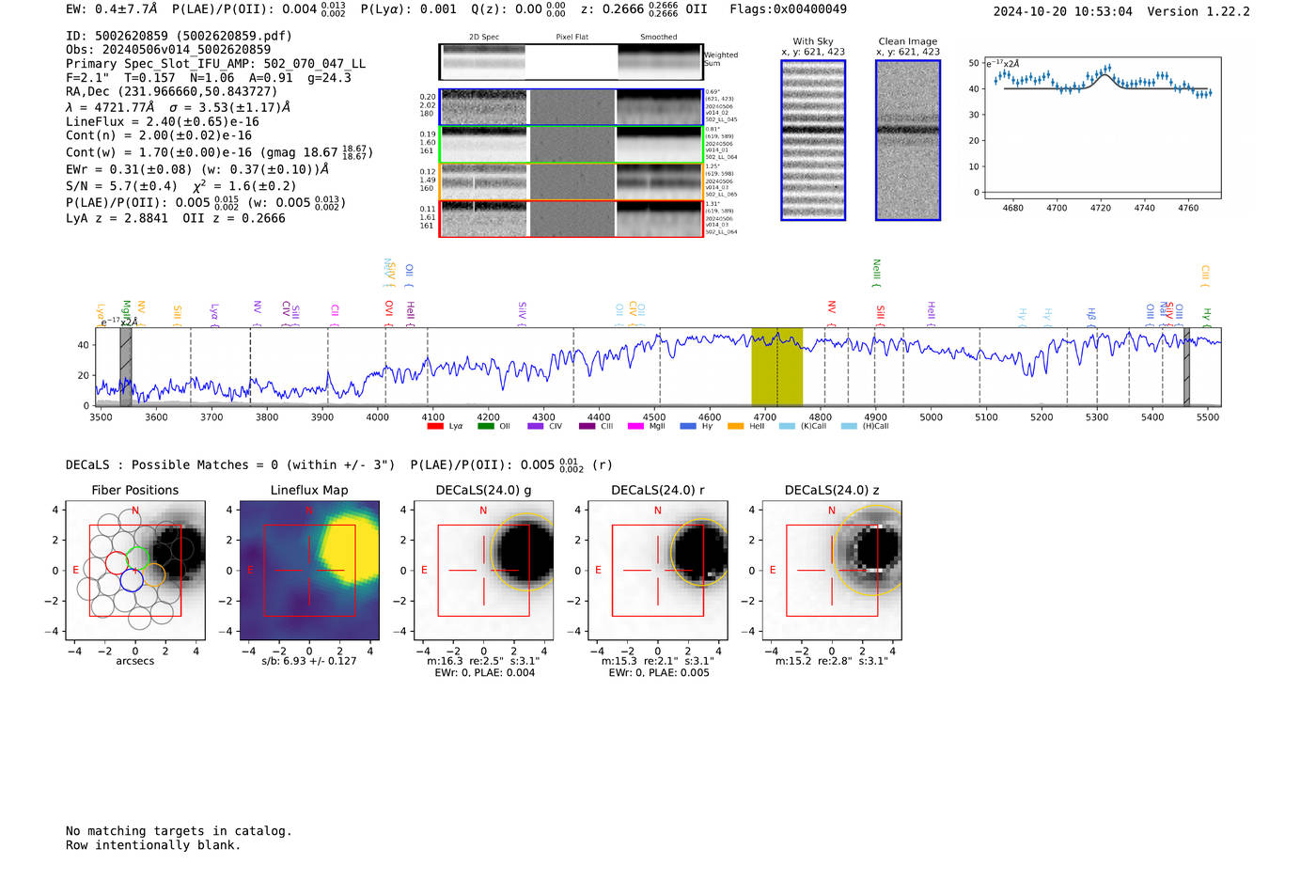Click the green OII legend swatch
The width and height of the screenshot is (1316, 896).
pyautogui.click(x=485, y=426)
